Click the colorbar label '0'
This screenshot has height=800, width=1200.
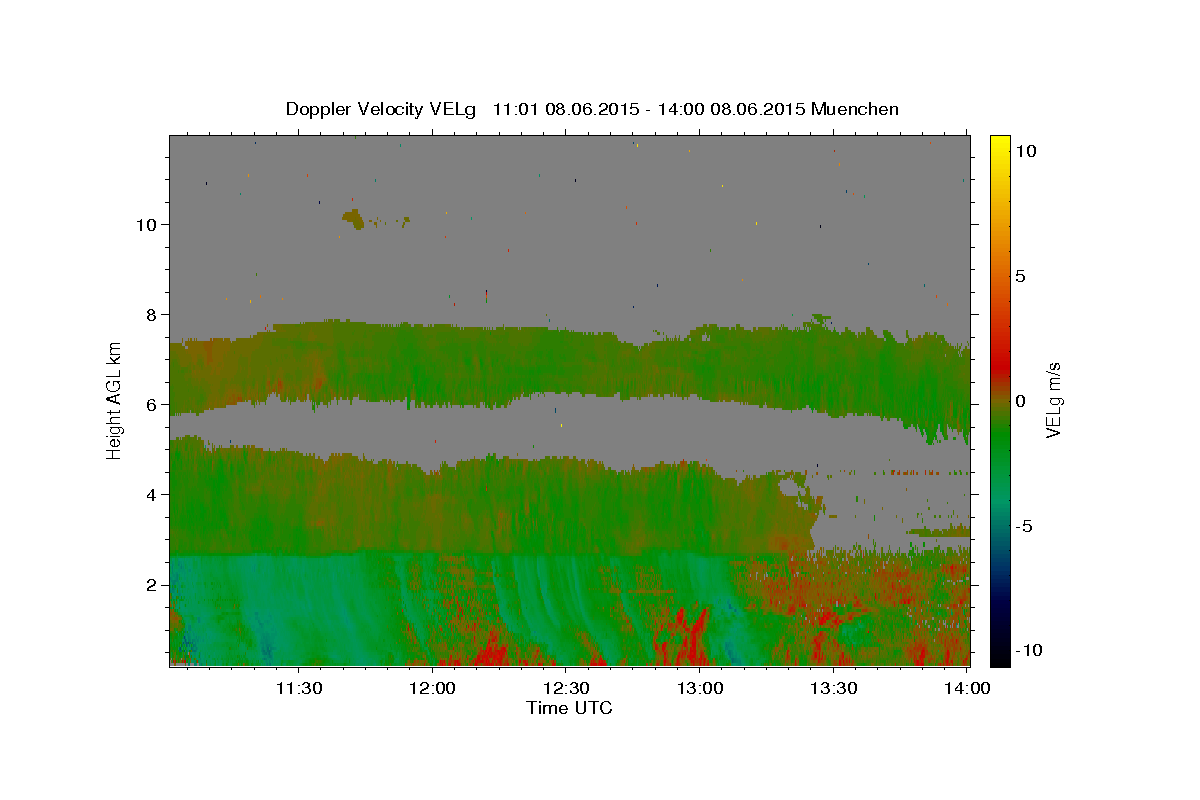tap(1020, 401)
